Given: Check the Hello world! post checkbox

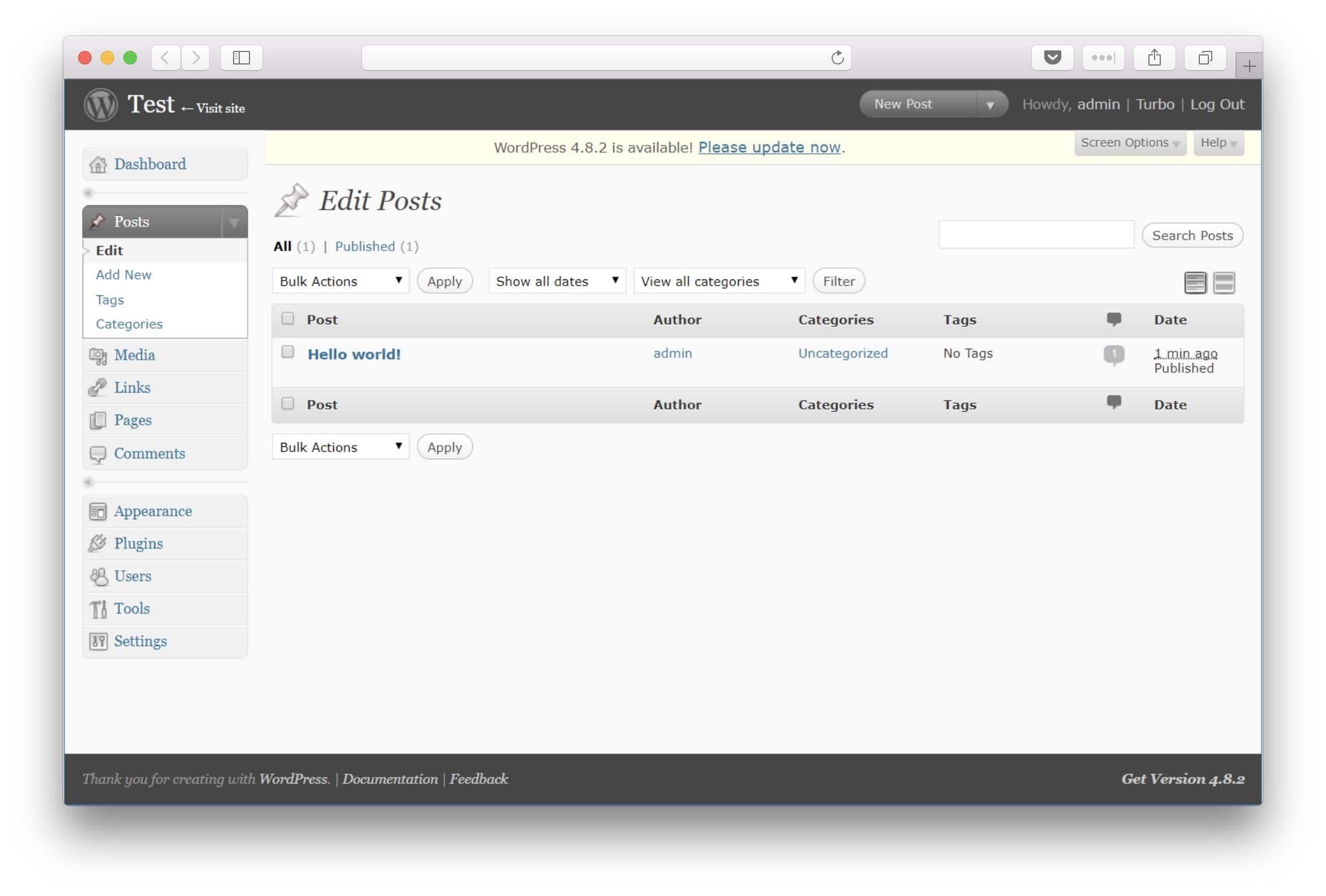Looking at the screenshot, I should [287, 352].
